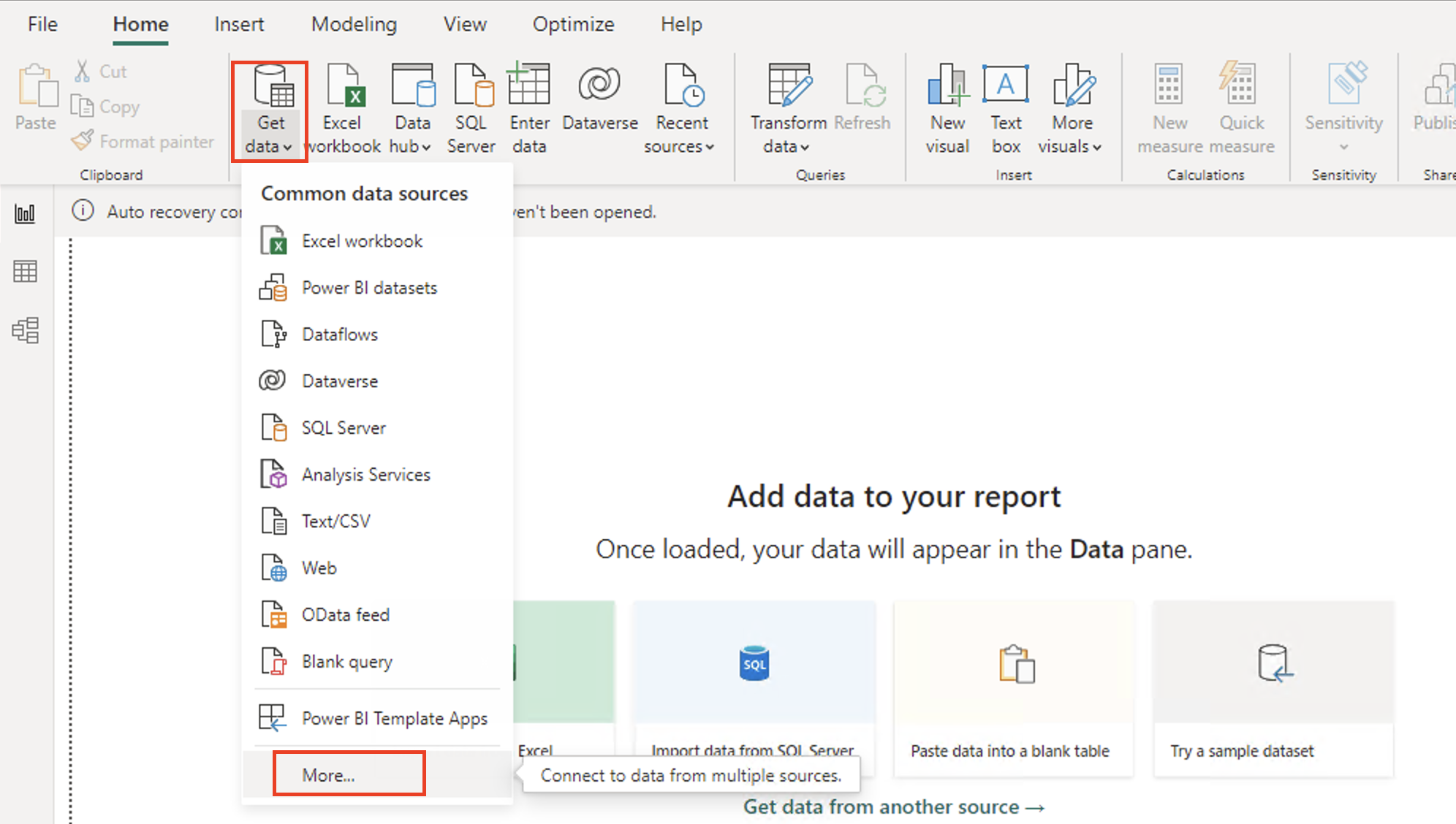Viewport: 1456px width, 824px height.
Task: Switch to Model view in the left sidebar
Action: [x=26, y=330]
